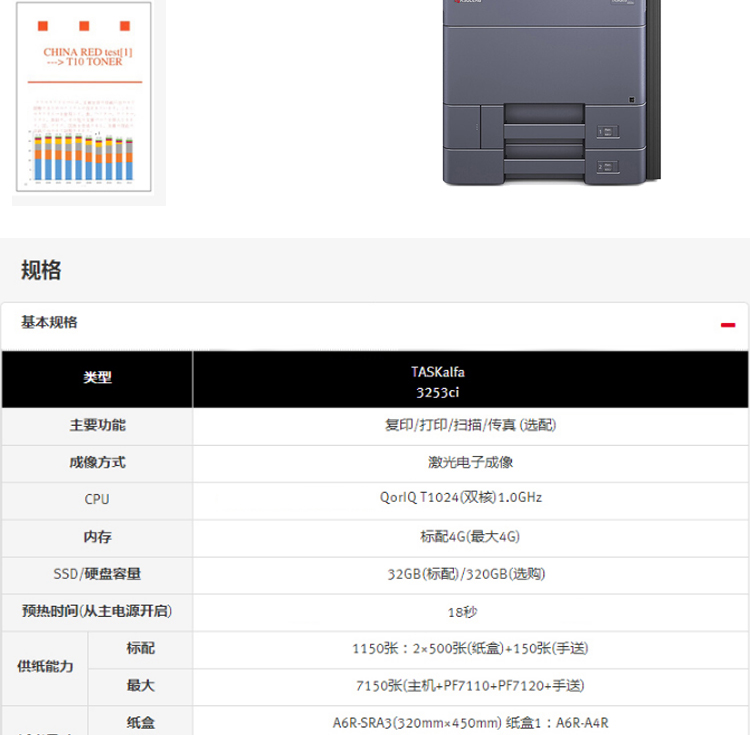Click the 成像方式 row label
Screen dimensions: 750x735
click(97, 462)
